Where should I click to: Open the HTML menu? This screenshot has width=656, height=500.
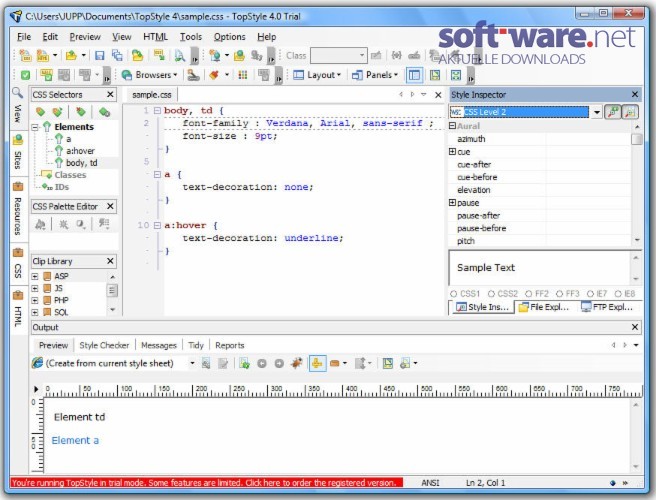[x=155, y=37]
